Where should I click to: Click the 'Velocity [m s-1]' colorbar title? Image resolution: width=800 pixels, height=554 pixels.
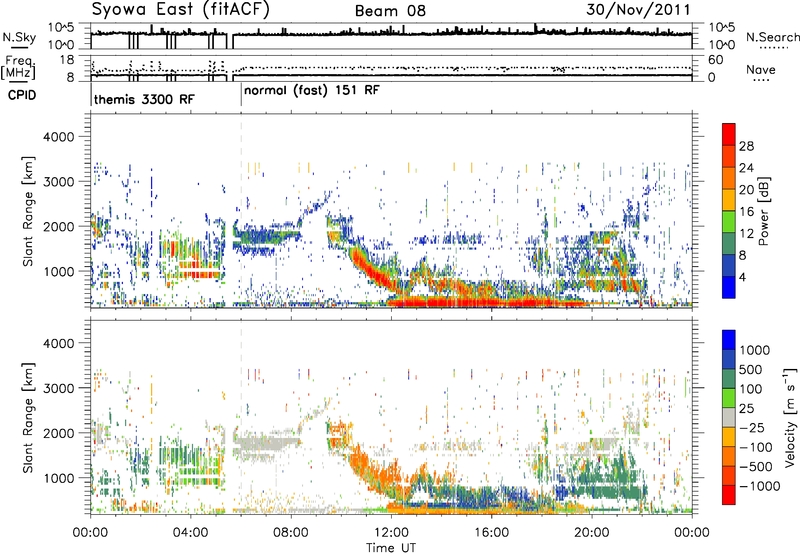pos(790,417)
